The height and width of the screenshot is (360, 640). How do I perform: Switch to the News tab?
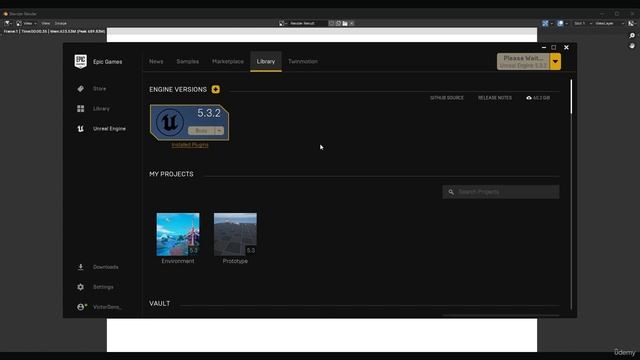point(156,61)
